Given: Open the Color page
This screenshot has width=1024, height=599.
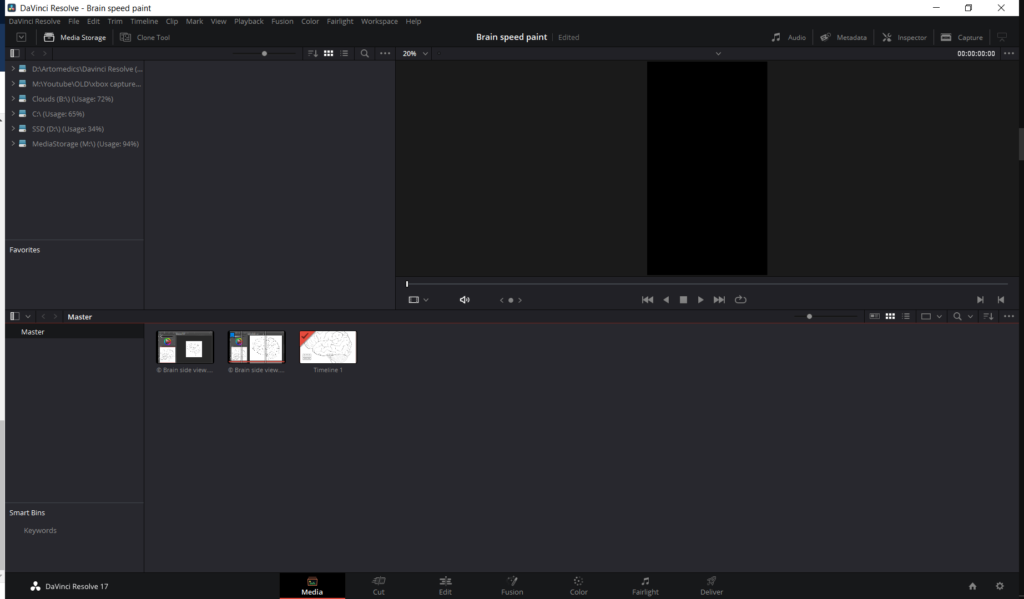Looking at the screenshot, I should click(x=578, y=585).
